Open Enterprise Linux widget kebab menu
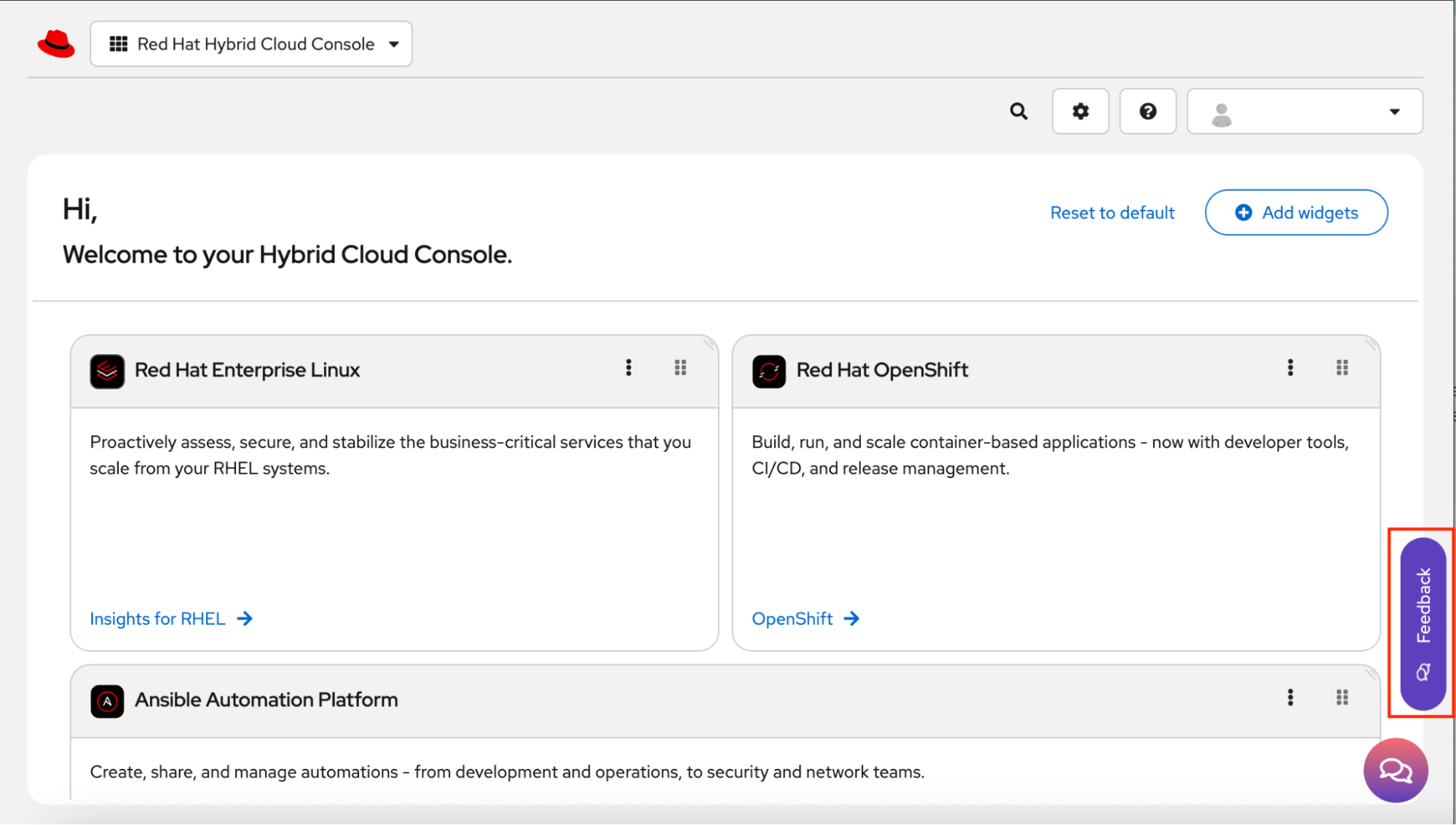Screen dimensions: 1456x825 click(x=629, y=368)
